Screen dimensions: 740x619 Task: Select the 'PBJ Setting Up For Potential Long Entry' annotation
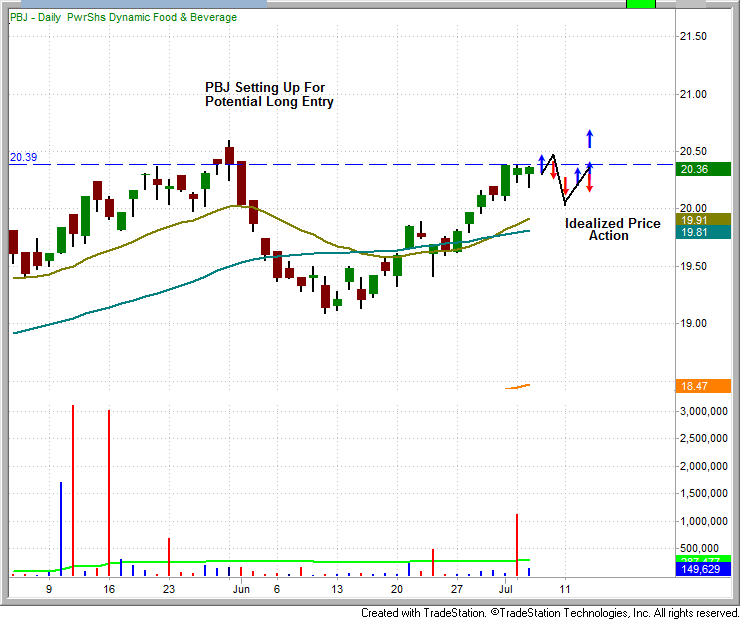click(269, 94)
